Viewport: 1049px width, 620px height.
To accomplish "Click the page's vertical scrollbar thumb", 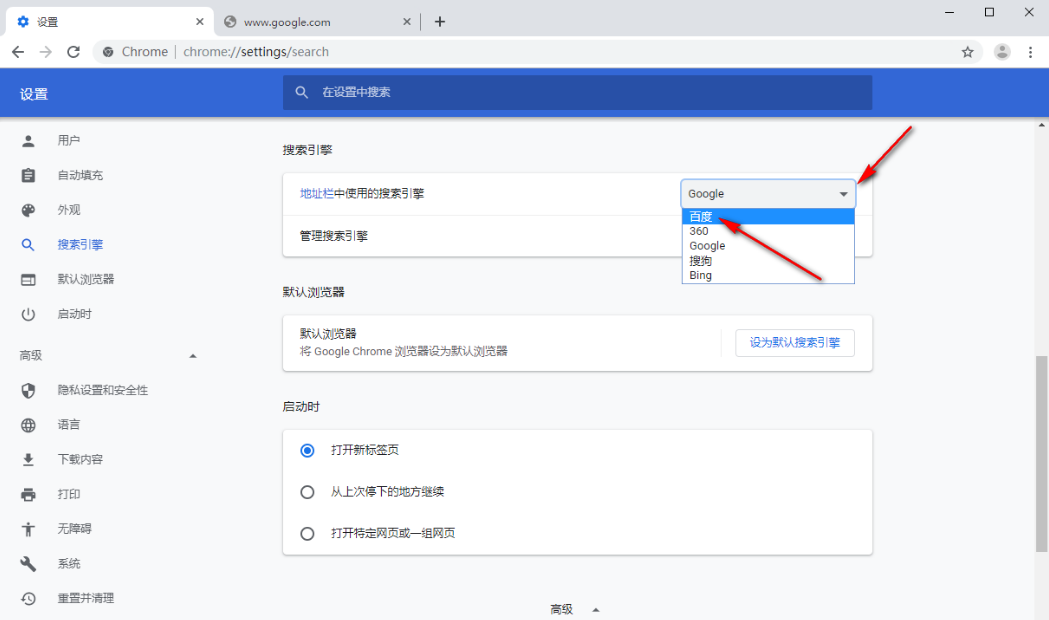I will pyautogui.click(x=1042, y=454).
